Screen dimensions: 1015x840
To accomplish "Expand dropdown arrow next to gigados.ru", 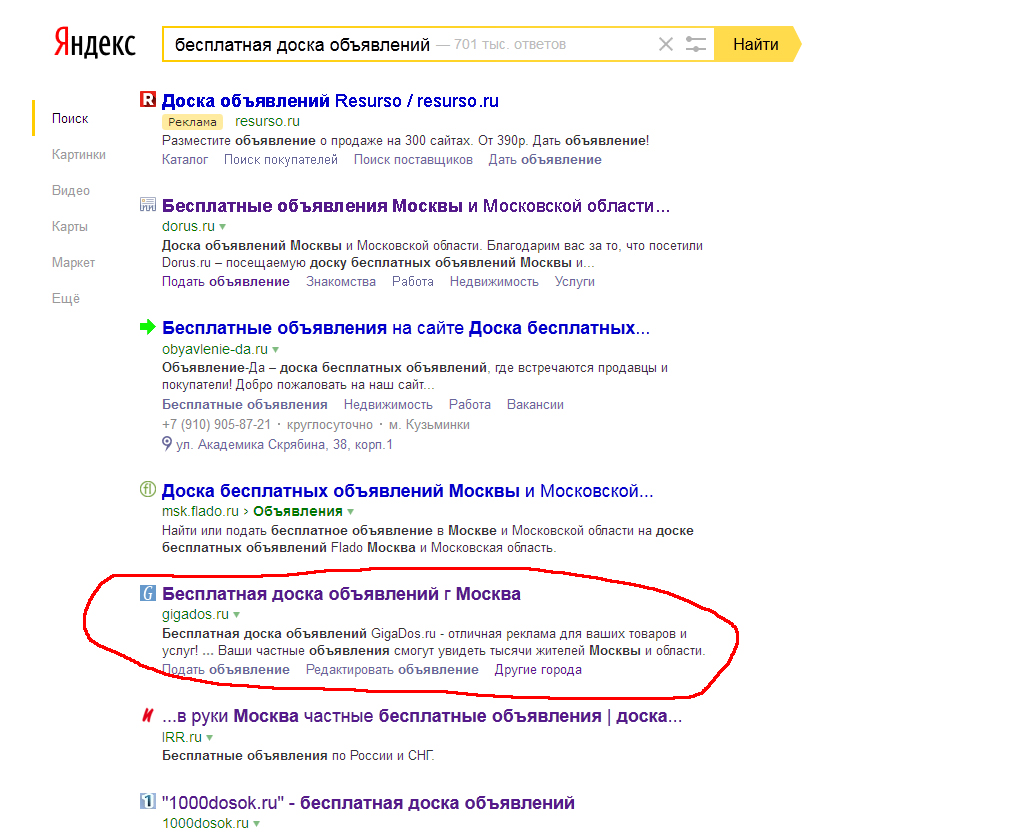I will click(237, 615).
